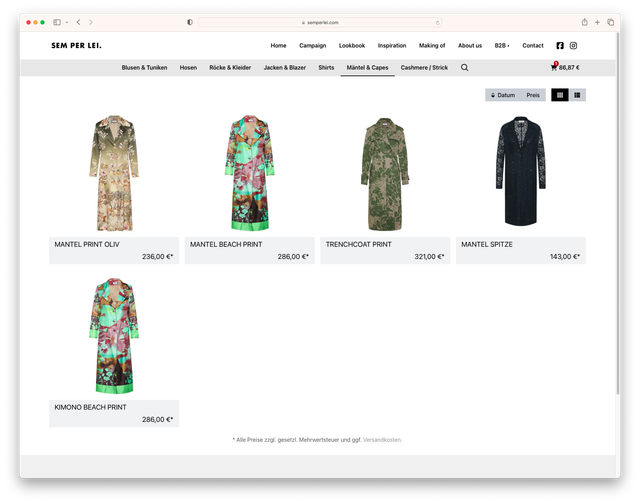Click the search magnifier icon
This screenshot has width=640, height=504.
464,68
